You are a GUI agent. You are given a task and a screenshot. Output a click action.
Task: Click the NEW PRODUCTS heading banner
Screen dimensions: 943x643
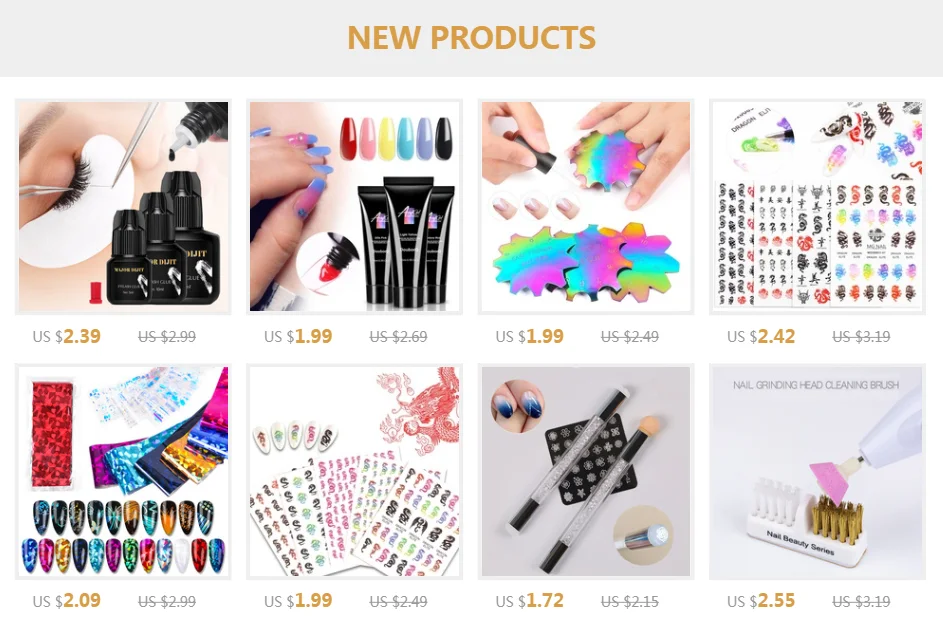click(472, 37)
